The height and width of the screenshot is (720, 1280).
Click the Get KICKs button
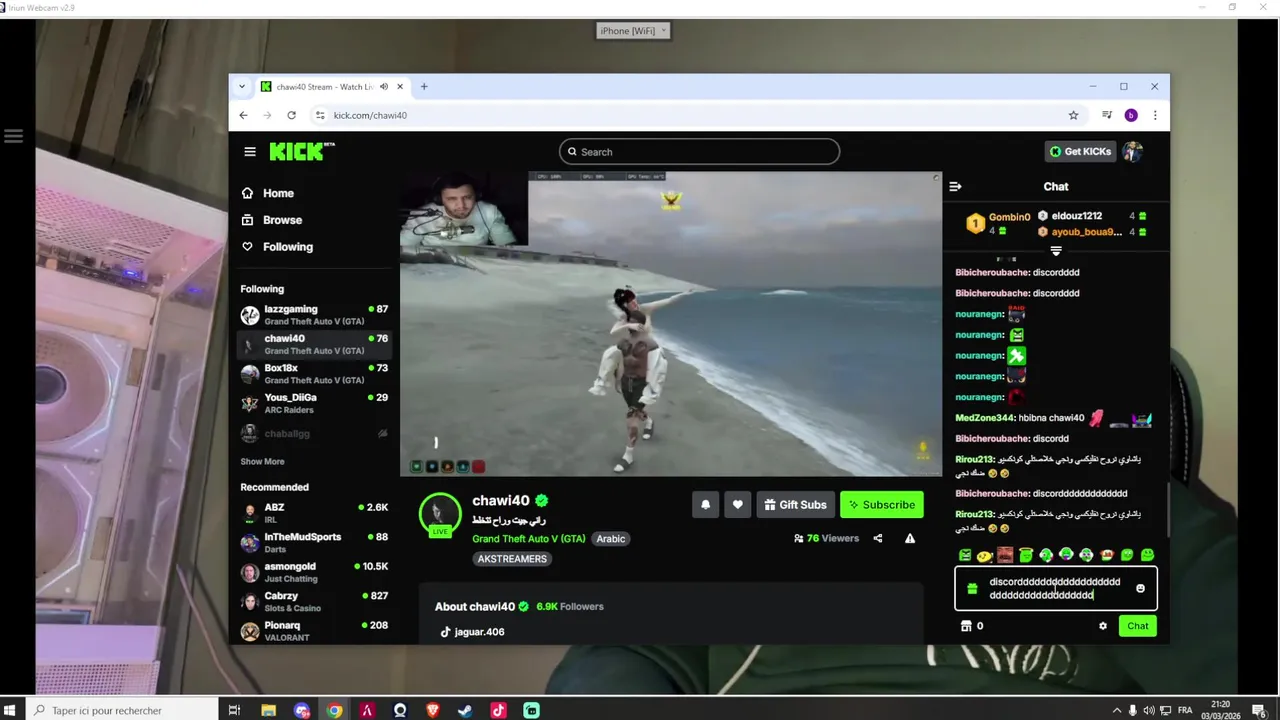pos(1080,152)
